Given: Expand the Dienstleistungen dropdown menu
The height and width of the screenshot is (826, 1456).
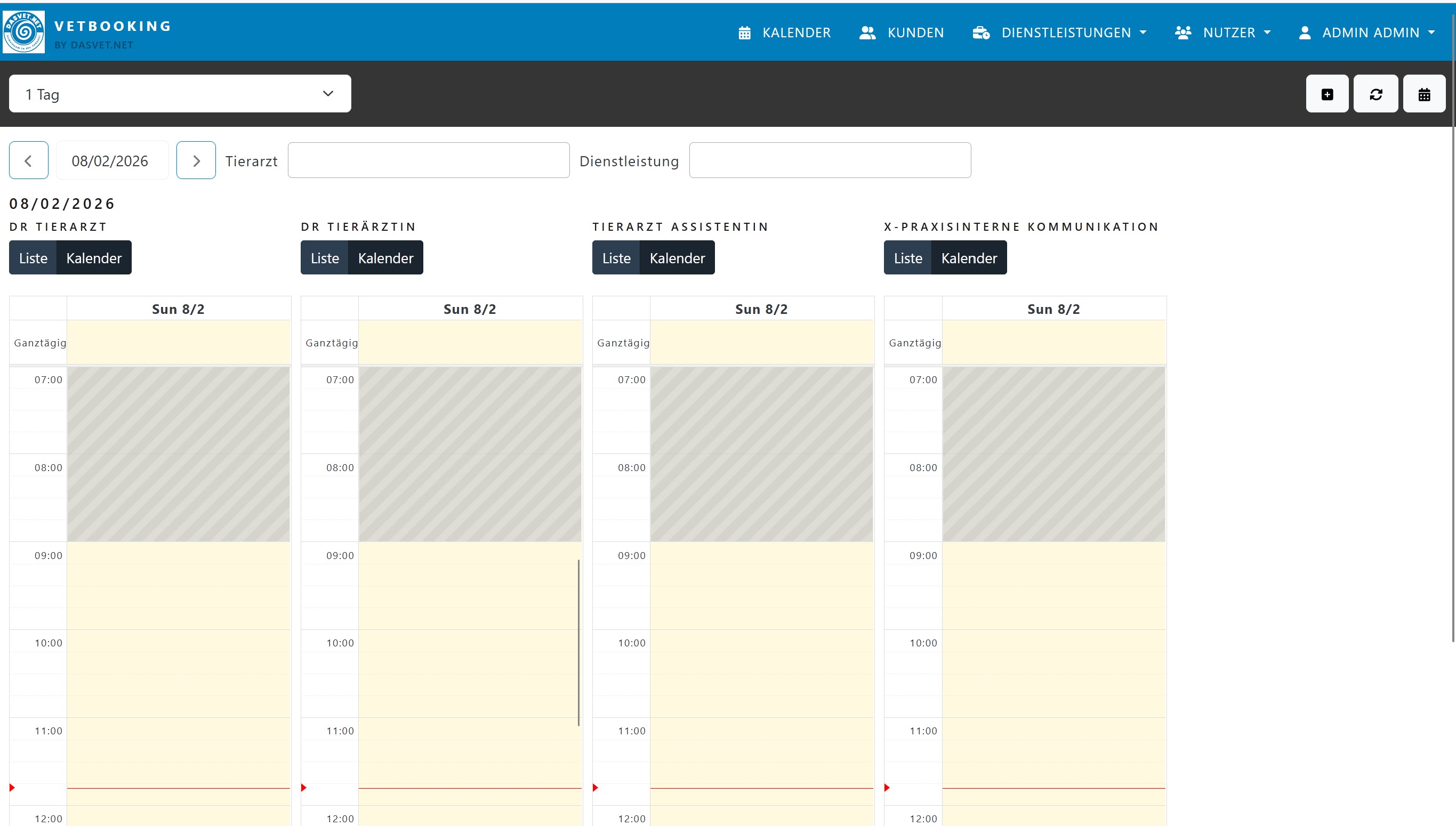Looking at the screenshot, I should [1059, 33].
